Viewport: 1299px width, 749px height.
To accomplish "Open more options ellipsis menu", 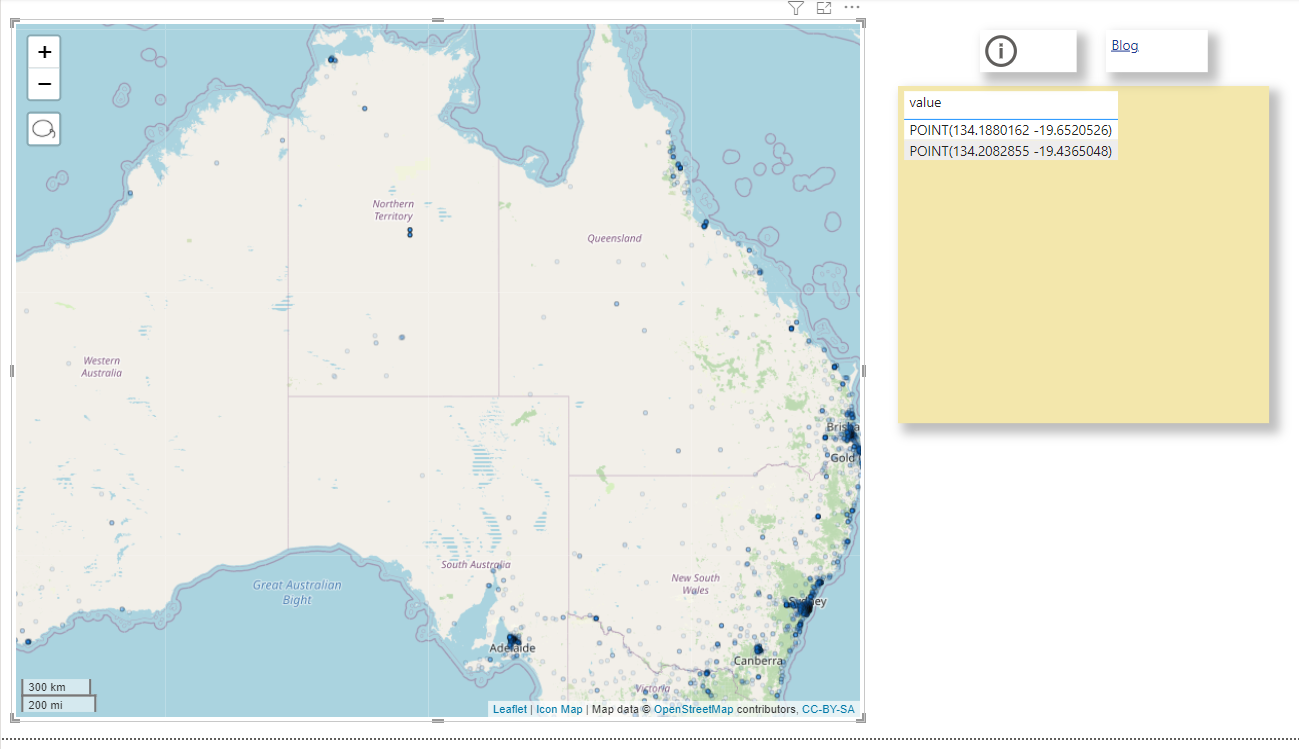I will click(x=852, y=8).
